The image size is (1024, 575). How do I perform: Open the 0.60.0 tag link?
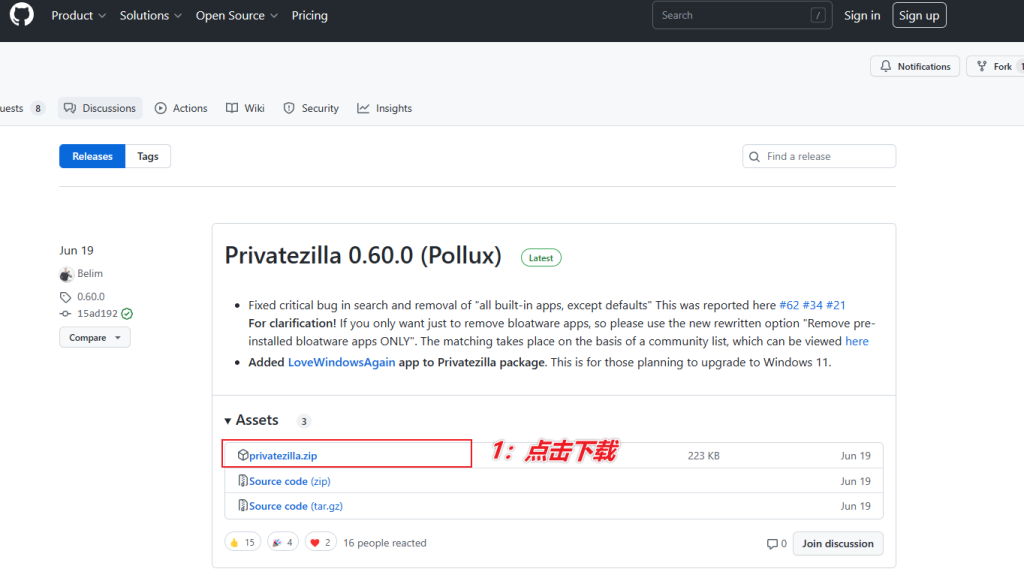pos(91,297)
